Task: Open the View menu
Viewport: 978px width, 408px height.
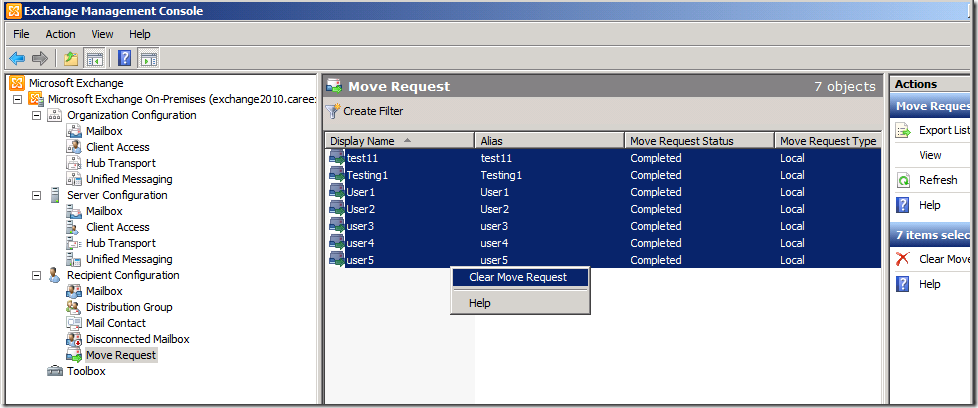Action: click(102, 34)
